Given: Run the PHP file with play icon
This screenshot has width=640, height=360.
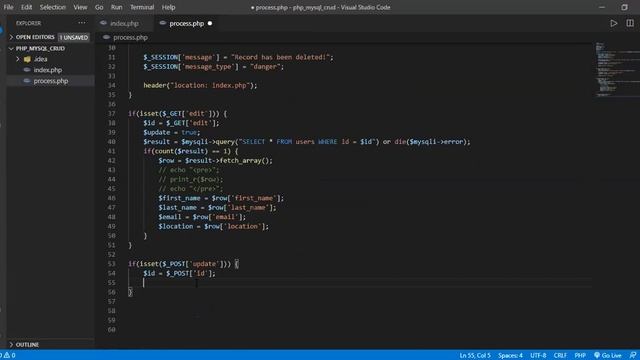Looking at the screenshot, I should click(613, 23).
